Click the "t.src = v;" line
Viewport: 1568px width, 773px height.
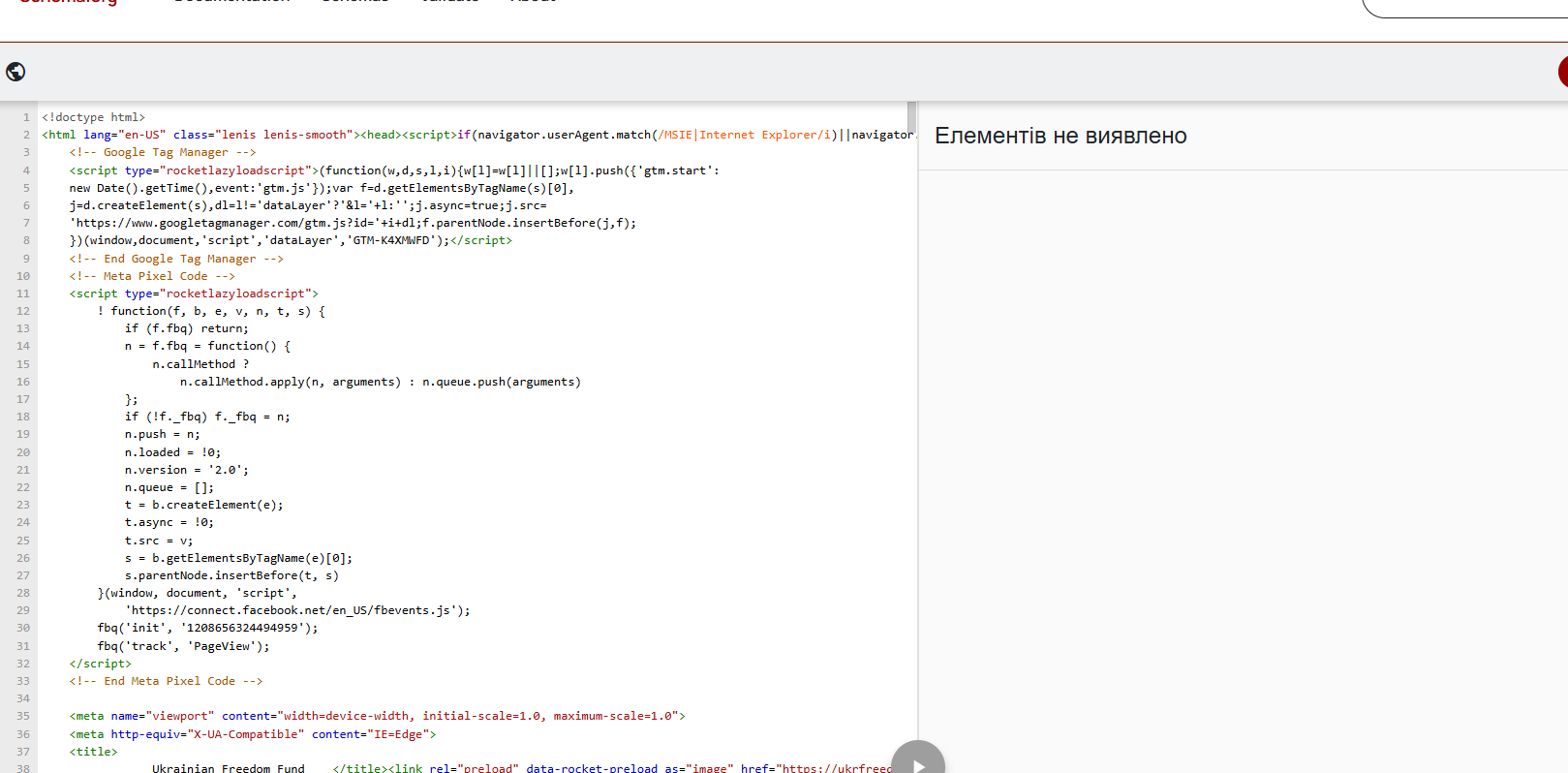pyautogui.click(x=159, y=541)
